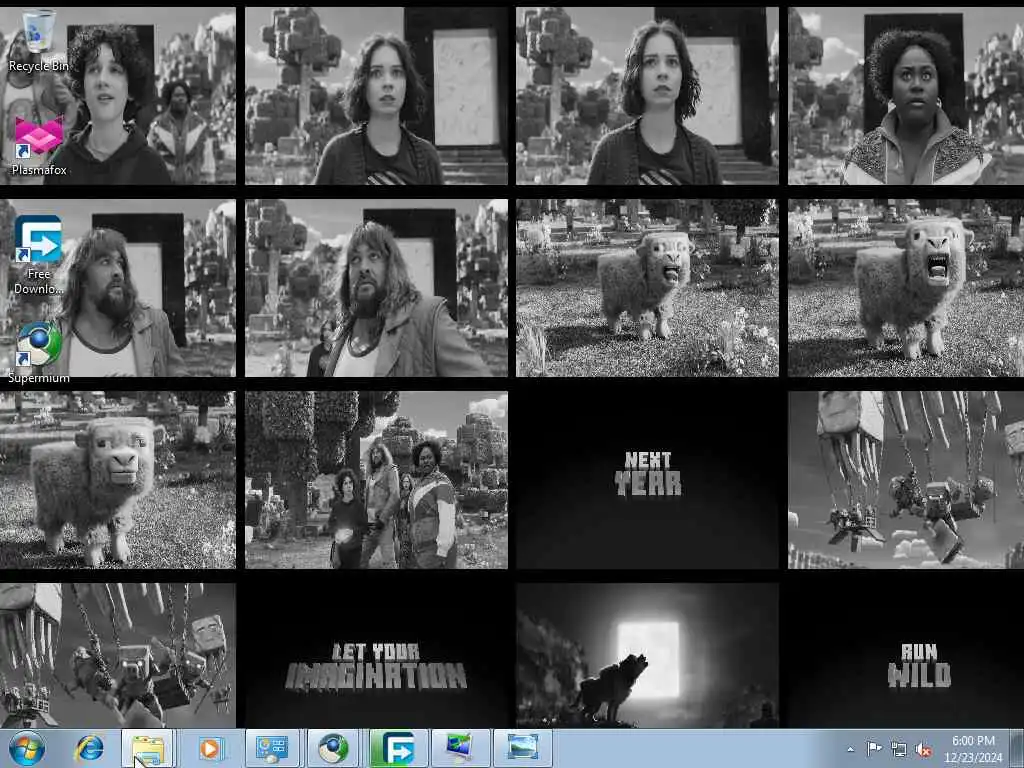Open the Windows Start menu
The height and width of the screenshot is (768, 1024).
pos(27,748)
